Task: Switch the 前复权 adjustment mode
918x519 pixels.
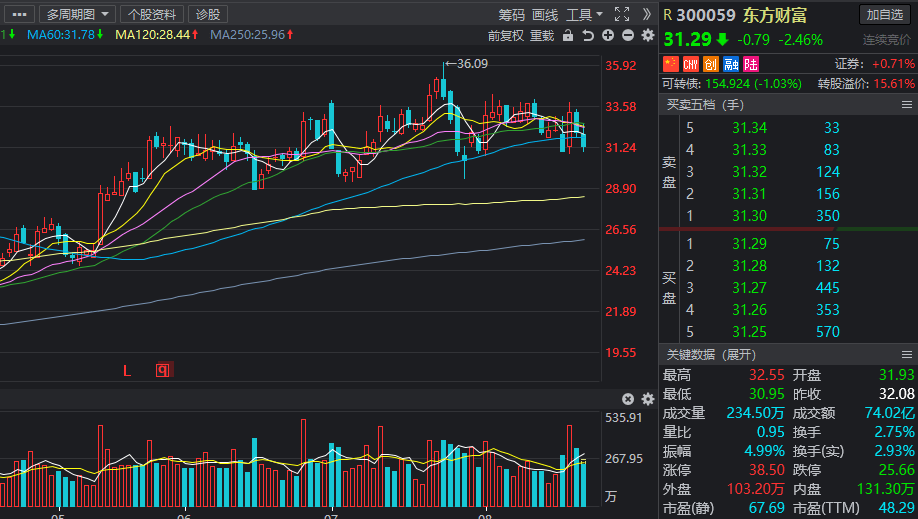Action: (506, 36)
